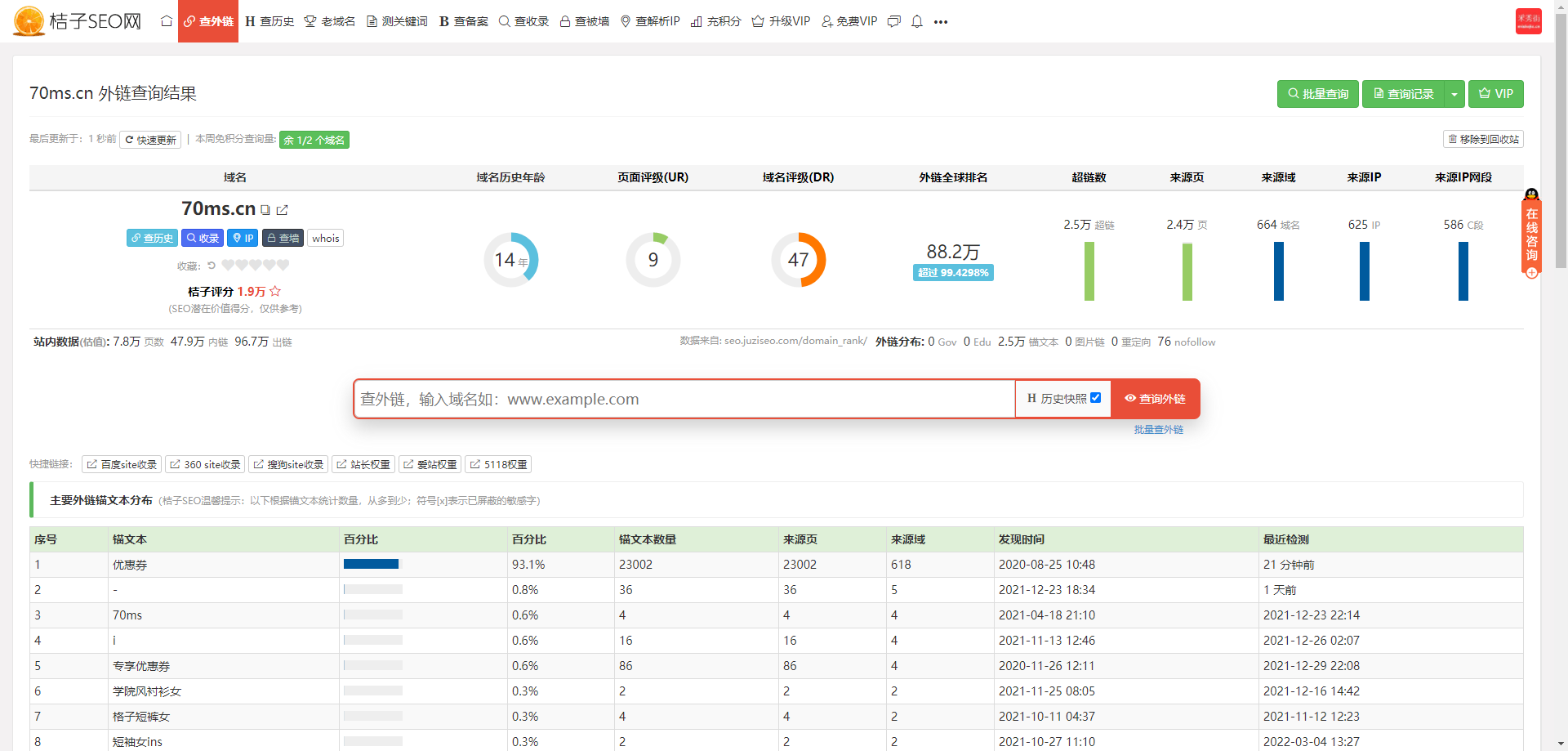Copy domain name 70ms.cn with copy icon
Image resolution: width=1568 pixels, height=751 pixels.
[265, 210]
